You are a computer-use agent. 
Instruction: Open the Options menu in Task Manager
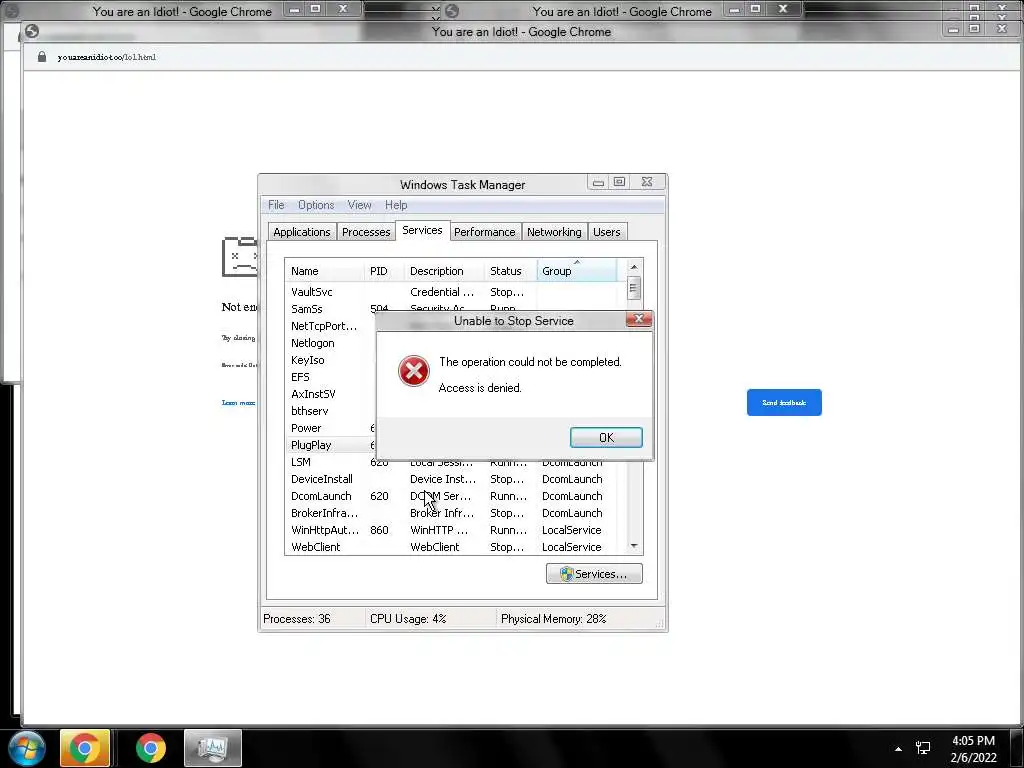click(316, 205)
